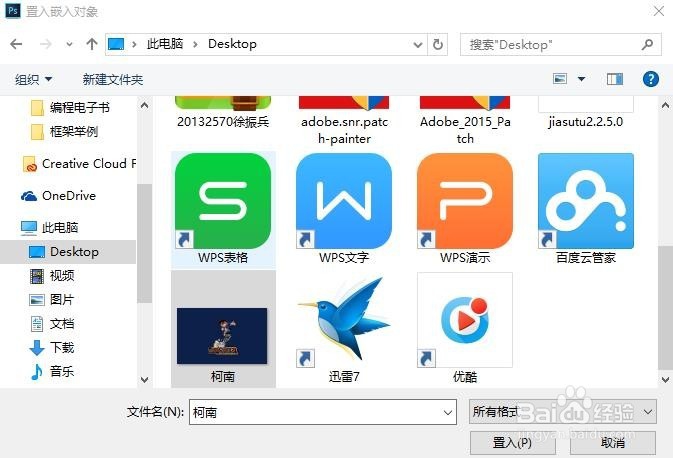This screenshot has height=458, width=673.
Task: Open recent locations dropdown arrow
Action: tap(69, 44)
